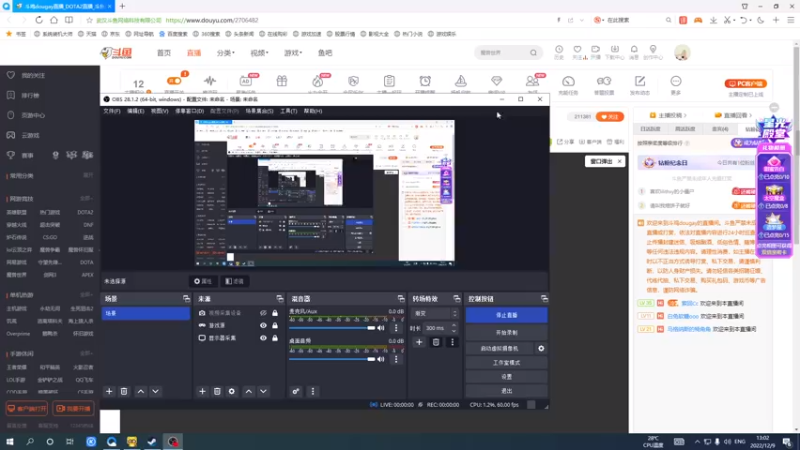Expand the 游戏 dropdown in Douyu nav
This screenshot has width=800, height=450.
click(x=293, y=53)
